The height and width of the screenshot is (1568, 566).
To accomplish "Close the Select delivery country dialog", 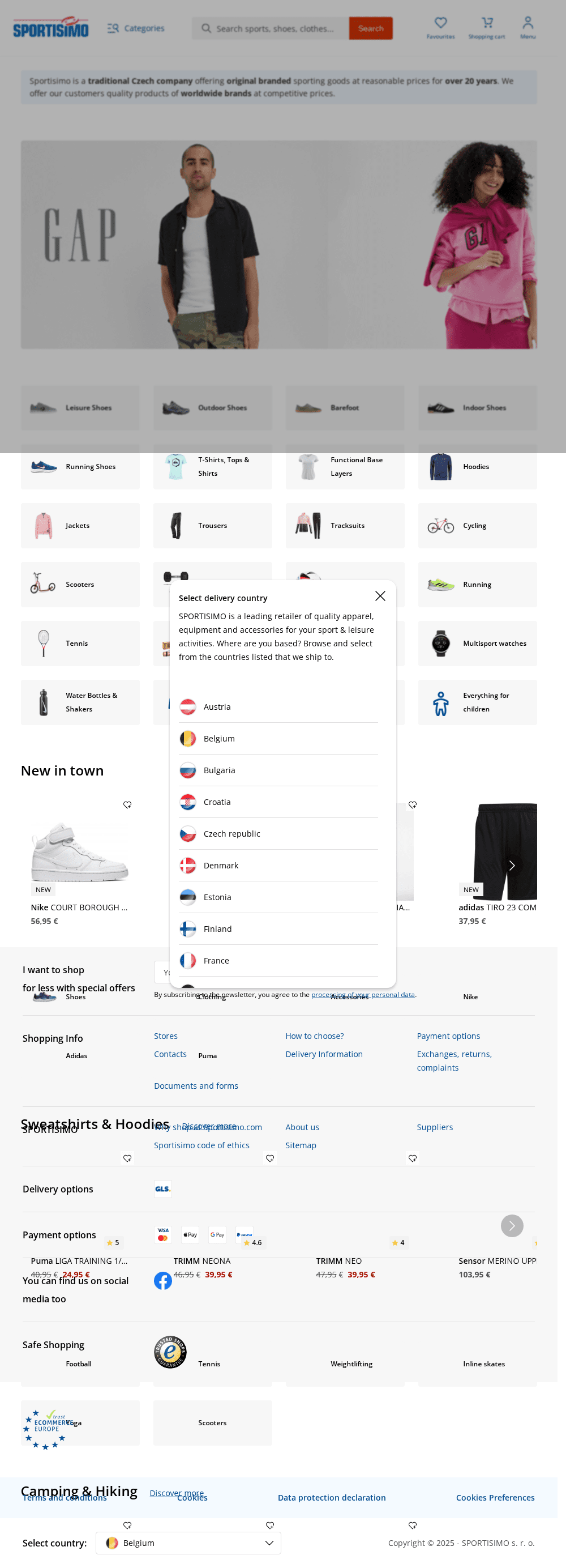I will (380, 596).
